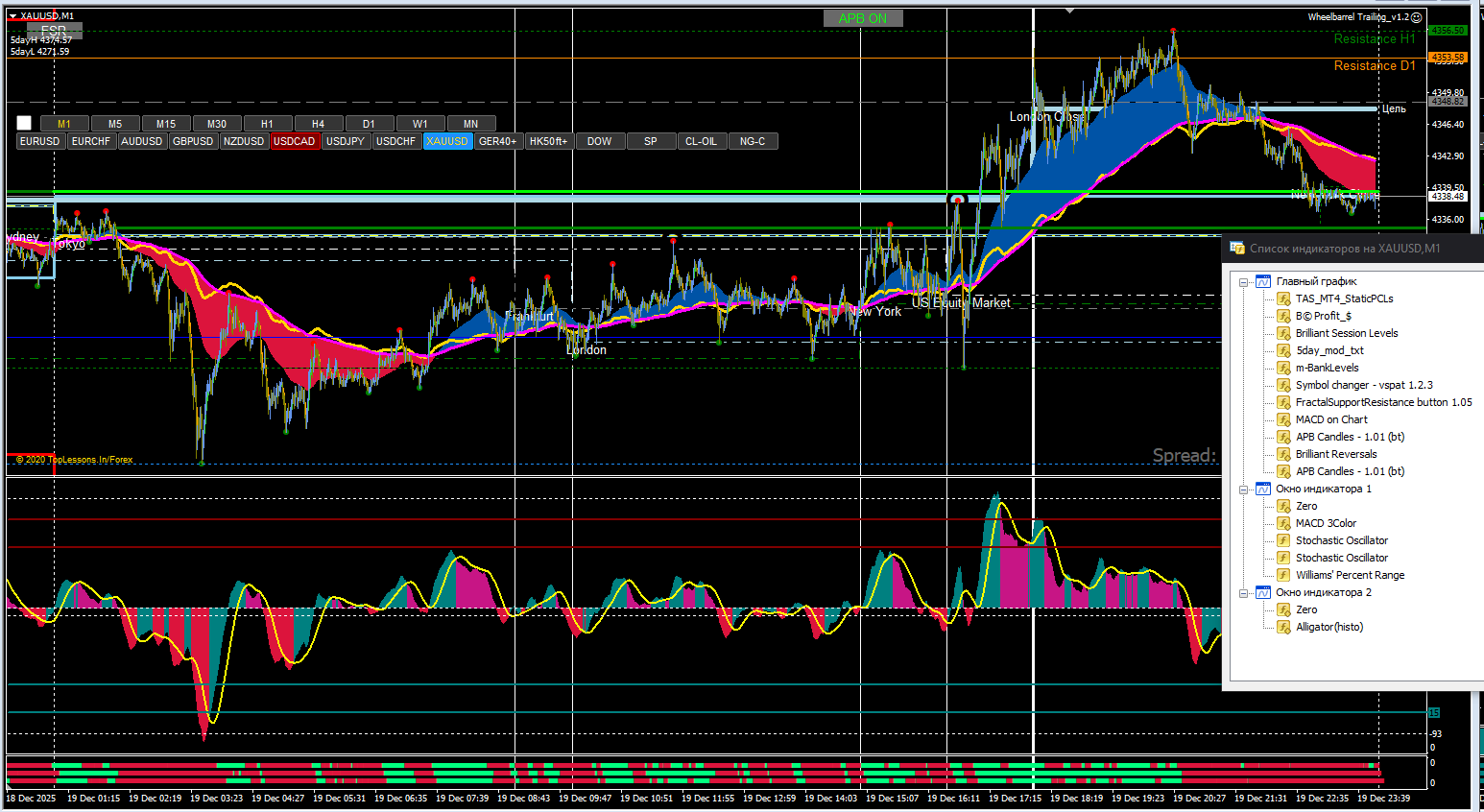Screen dimensions: 1484x812
Task: Click the Resistance D1 chart label
Action: 1375,66
